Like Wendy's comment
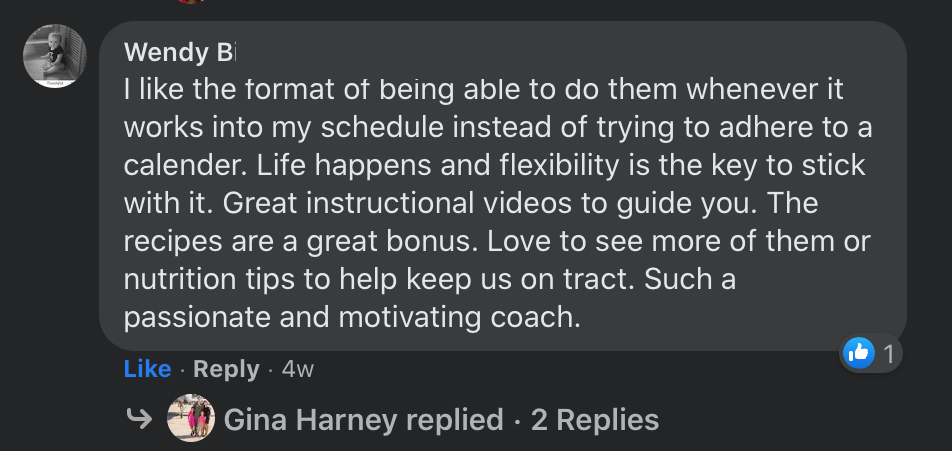Viewport: 952px width, 451px height. (x=147, y=368)
